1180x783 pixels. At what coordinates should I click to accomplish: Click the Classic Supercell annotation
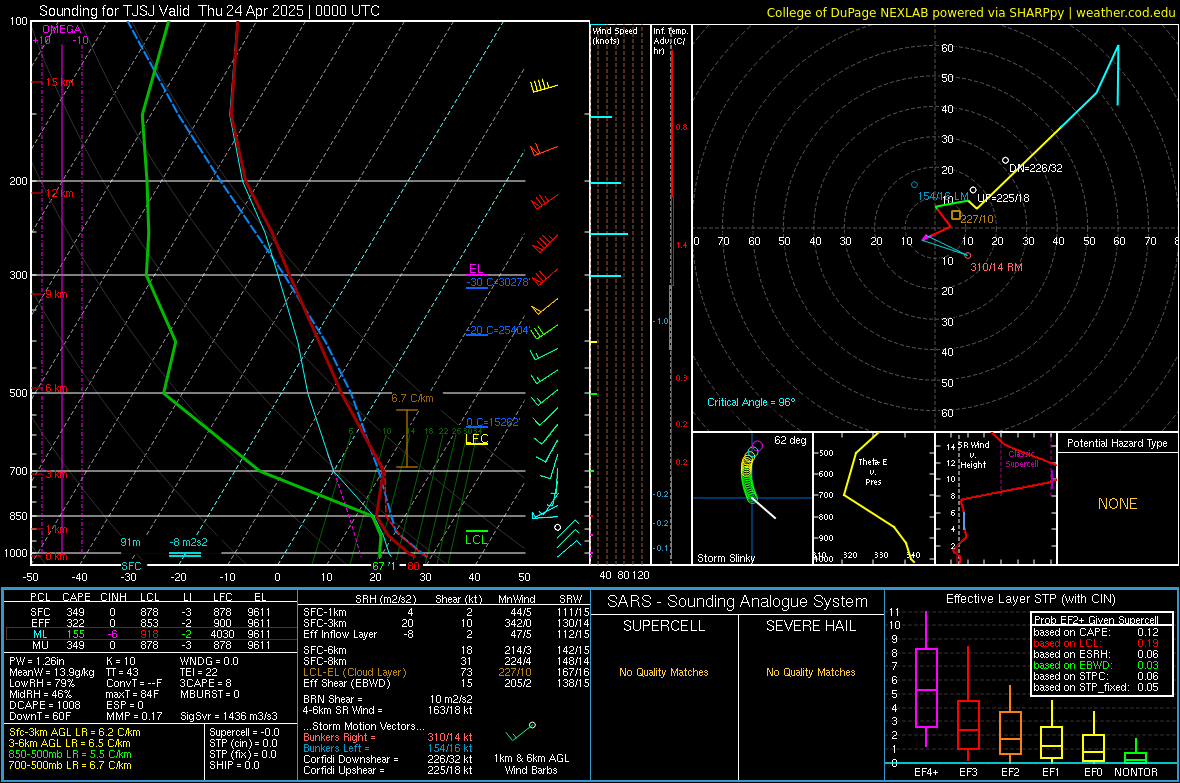[x=1022, y=459]
